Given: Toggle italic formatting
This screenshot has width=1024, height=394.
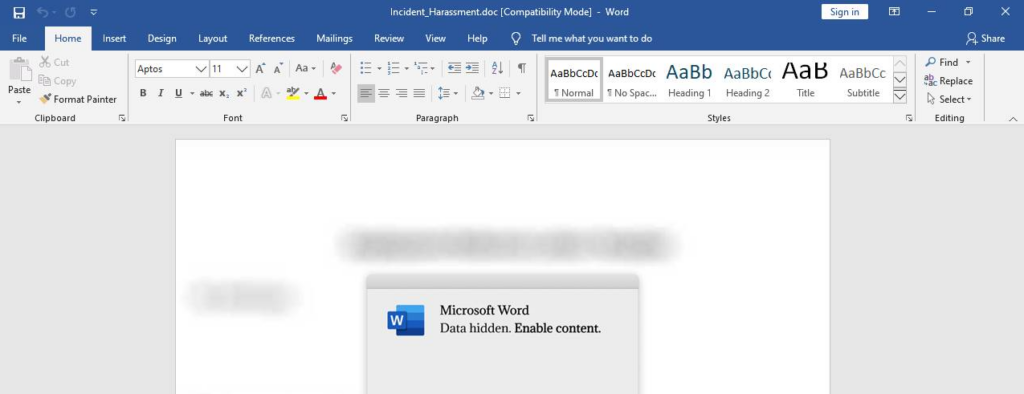Looking at the screenshot, I should [161, 93].
